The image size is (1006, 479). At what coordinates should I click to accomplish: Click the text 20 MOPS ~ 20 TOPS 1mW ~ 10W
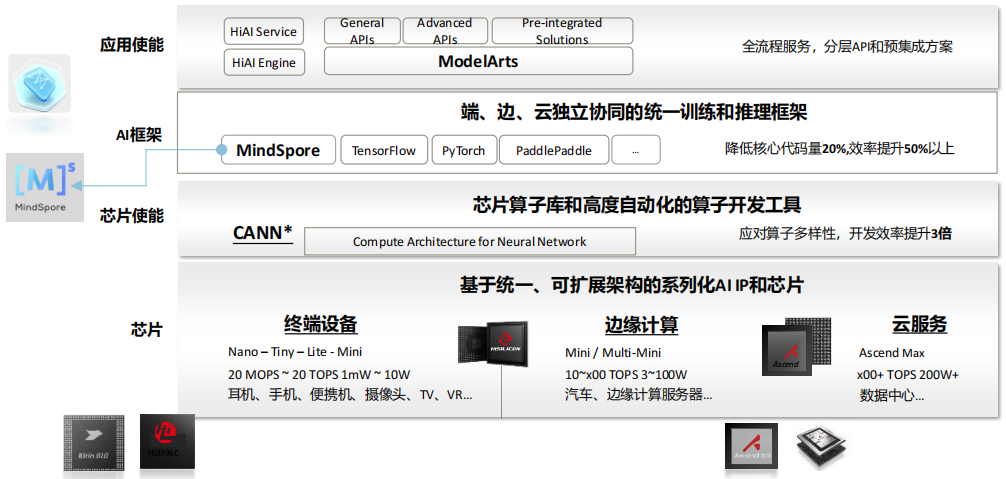click(x=320, y=374)
